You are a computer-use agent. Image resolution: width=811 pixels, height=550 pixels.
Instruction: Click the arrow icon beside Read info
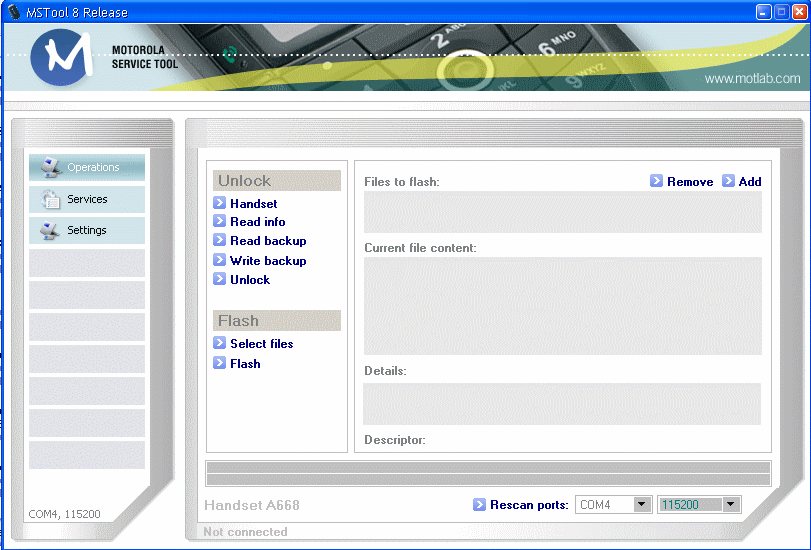219,221
